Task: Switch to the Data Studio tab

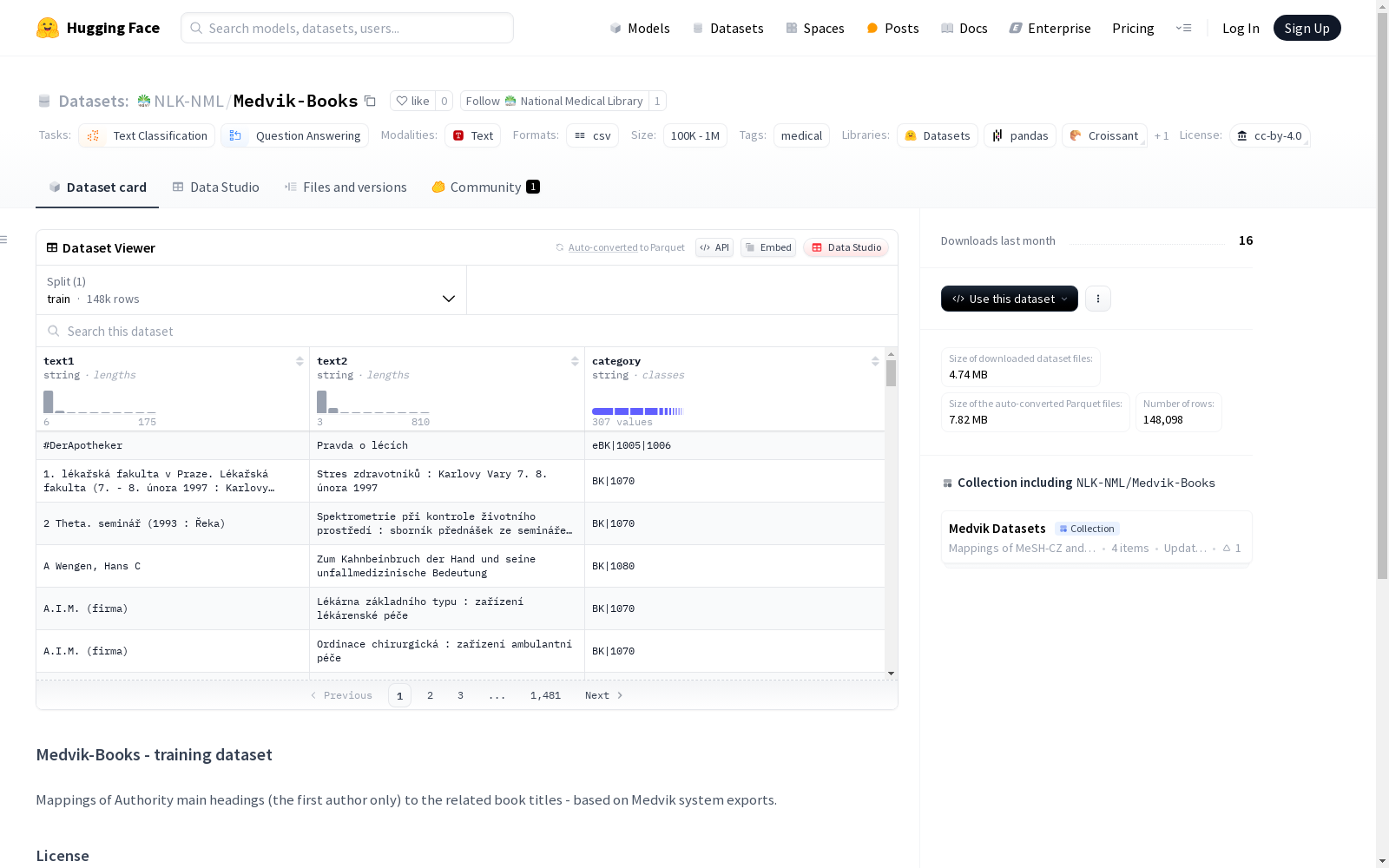Action: click(x=216, y=187)
